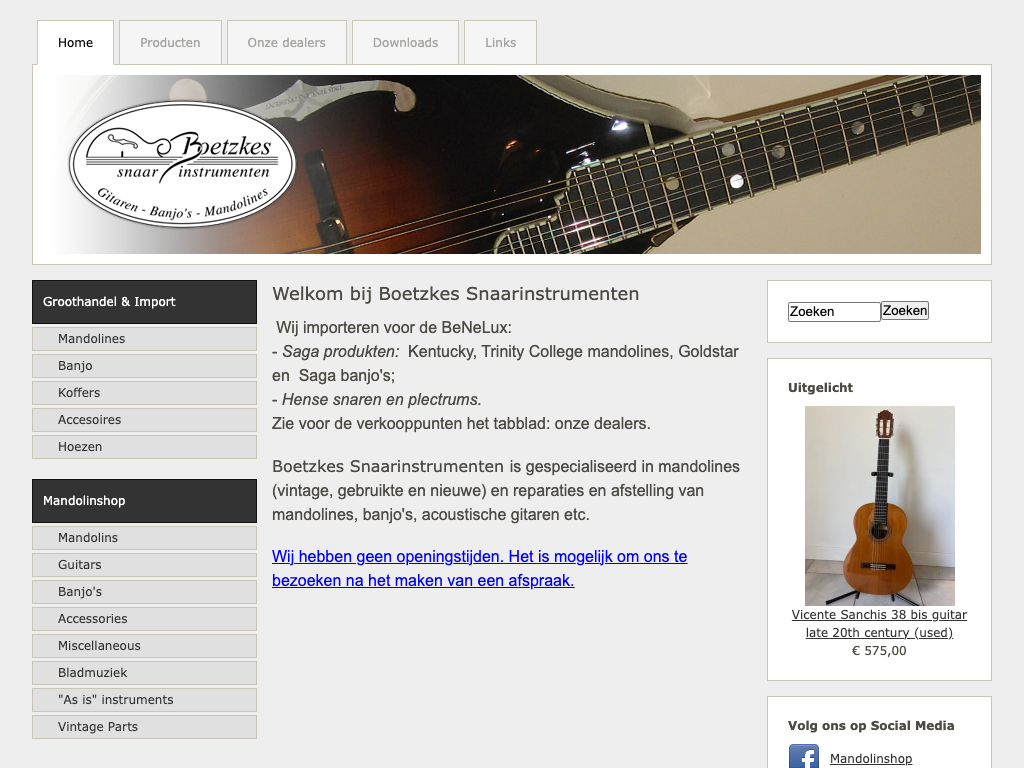This screenshot has height=768, width=1024.
Task: Open the Vicente Sanchis guitar thumbnail
Action: tap(880, 505)
